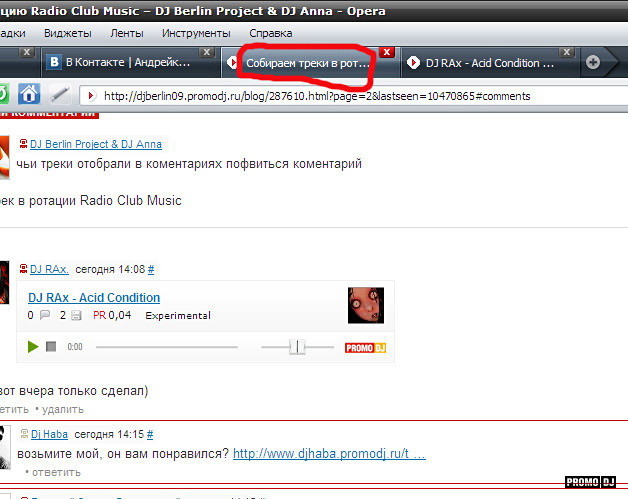Click ответить under the Dj Haba comment

point(56,473)
